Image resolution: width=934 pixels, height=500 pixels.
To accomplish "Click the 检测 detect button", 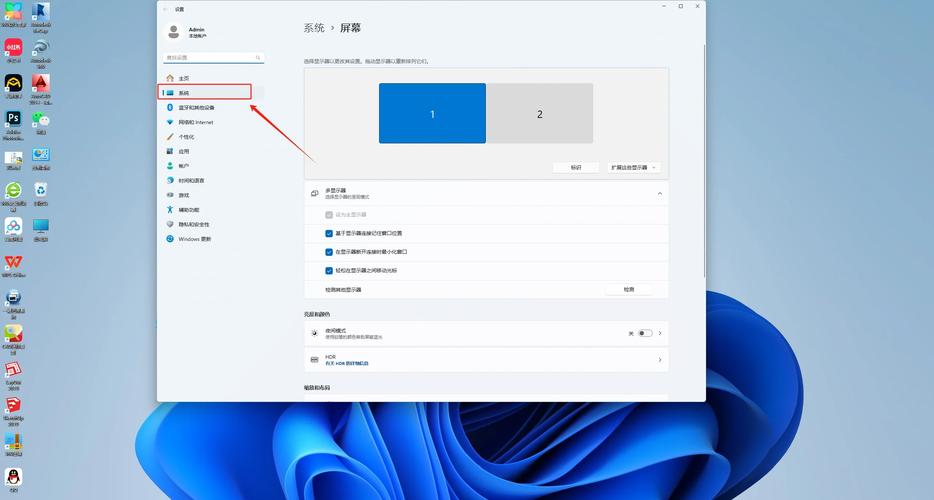I will pyautogui.click(x=629, y=290).
